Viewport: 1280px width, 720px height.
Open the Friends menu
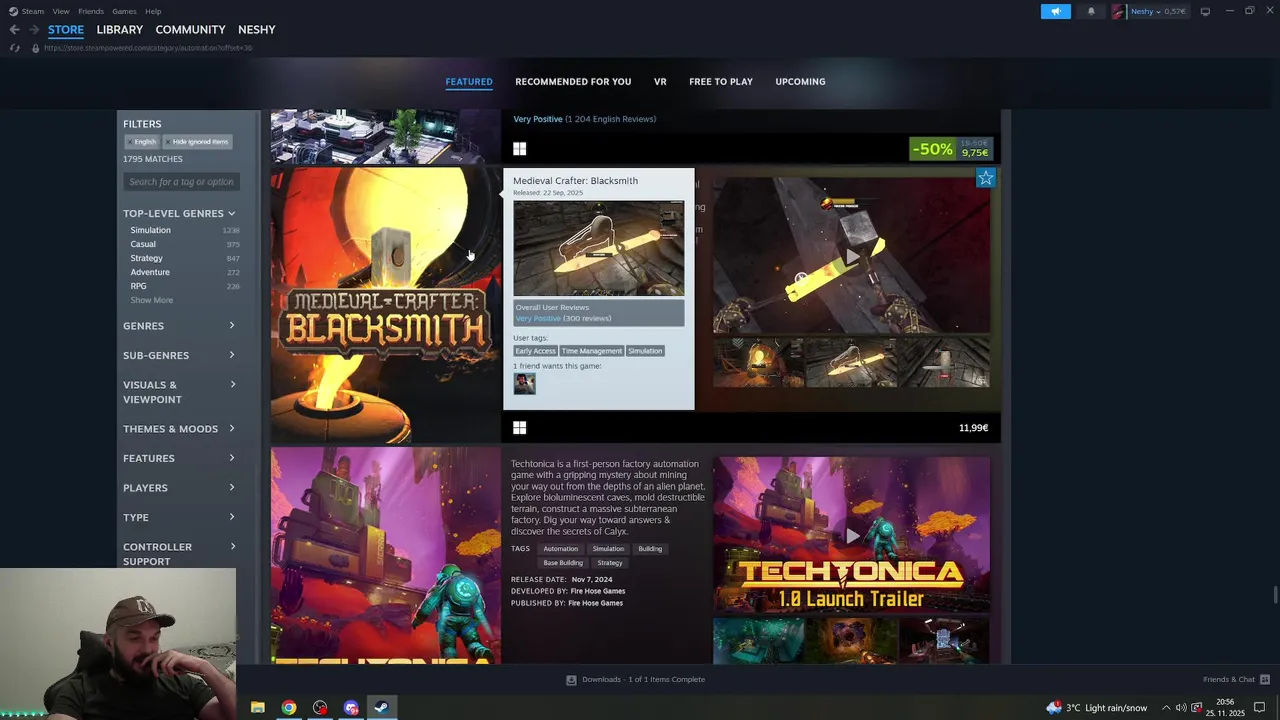click(91, 11)
